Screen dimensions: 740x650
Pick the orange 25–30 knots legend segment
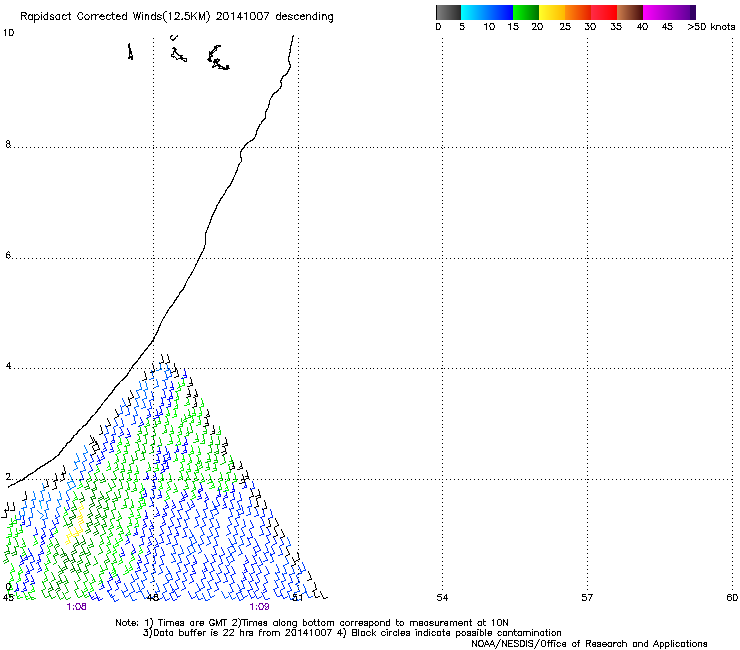click(x=578, y=12)
